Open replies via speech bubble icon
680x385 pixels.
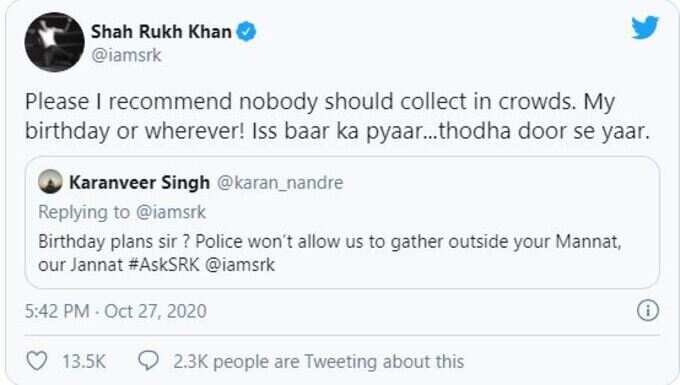(148, 361)
